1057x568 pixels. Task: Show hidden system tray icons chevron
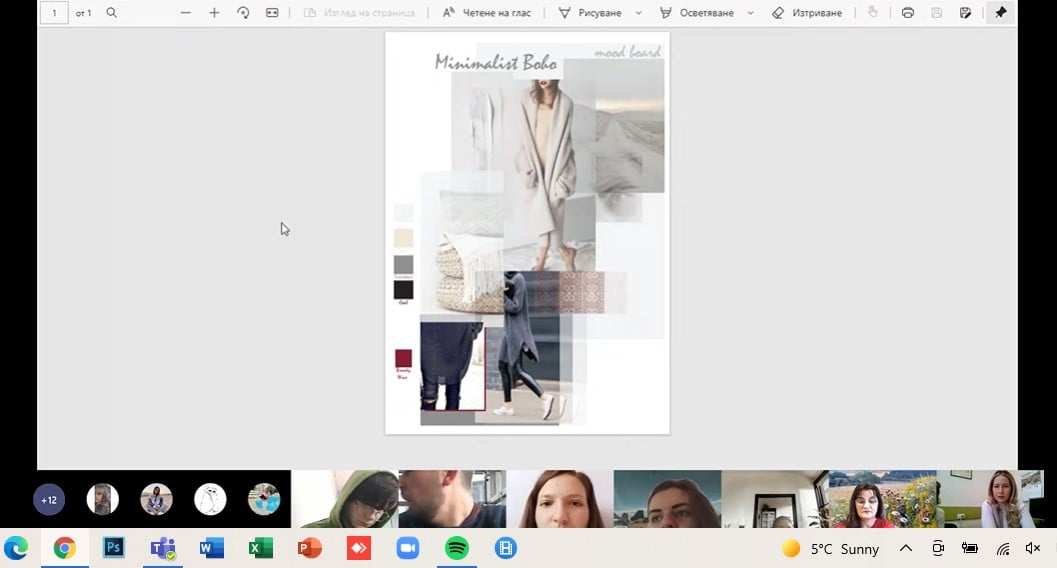coord(906,548)
